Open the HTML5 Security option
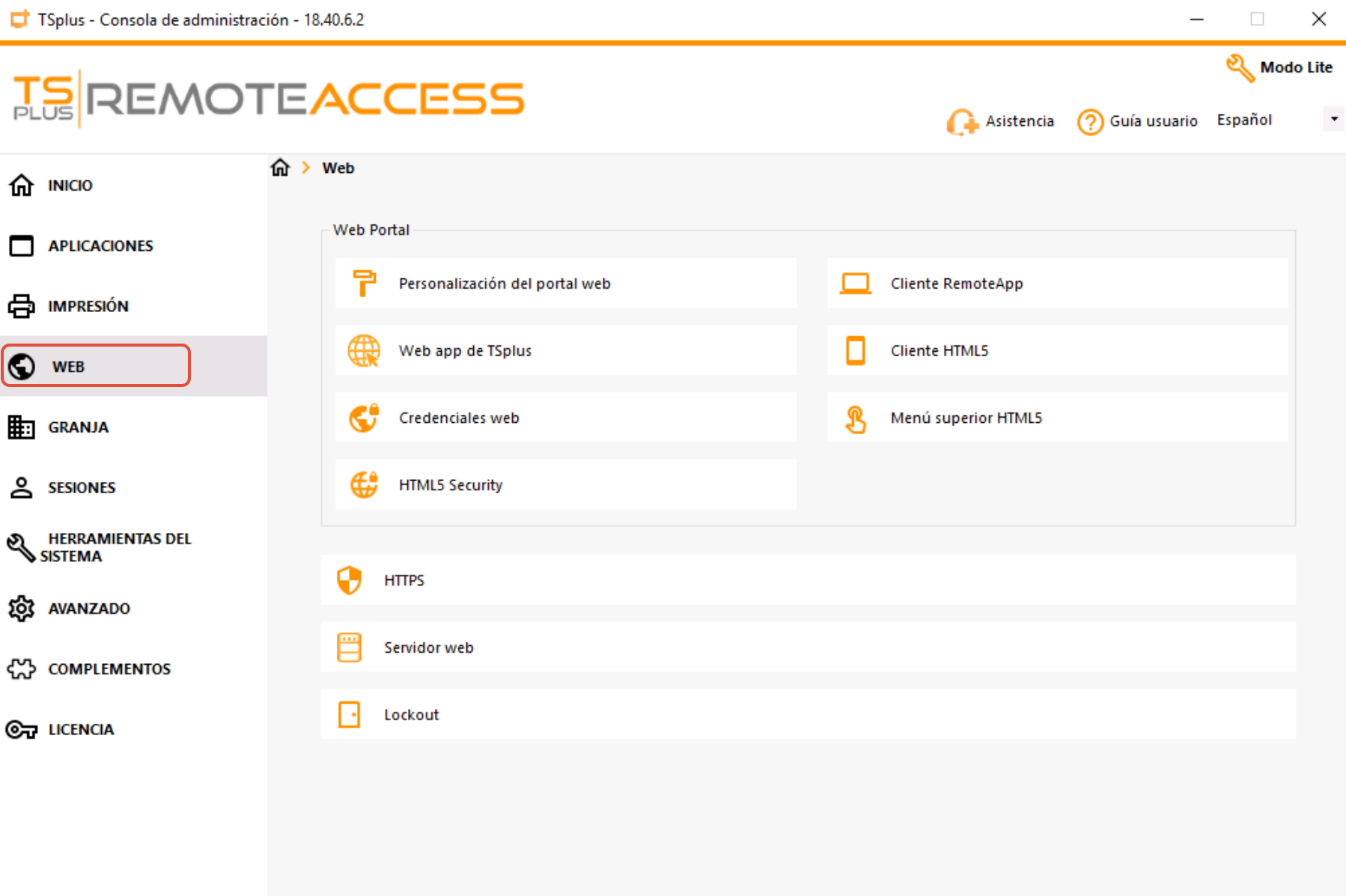This screenshot has width=1346, height=896. pyautogui.click(x=566, y=484)
